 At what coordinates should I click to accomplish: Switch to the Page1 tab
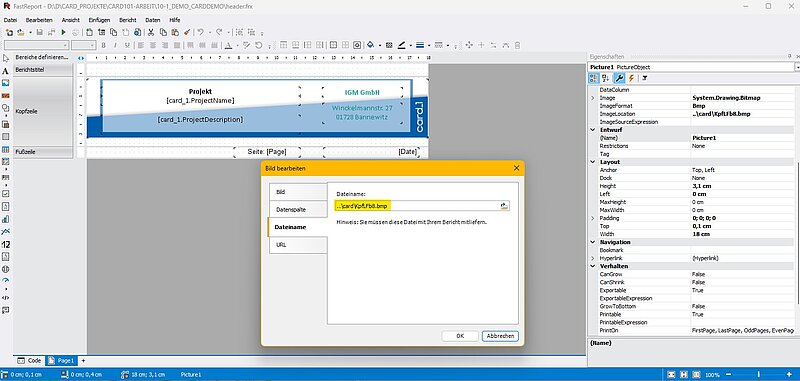(x=61, y=361)
